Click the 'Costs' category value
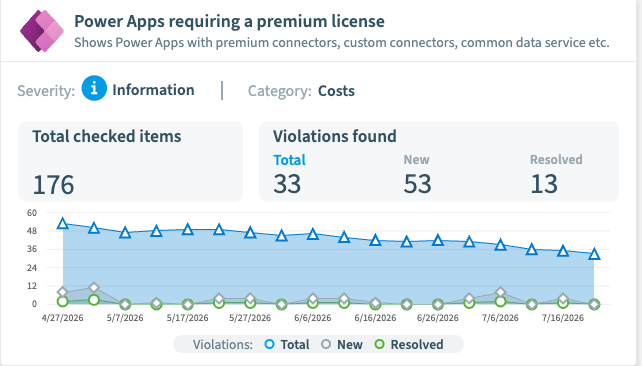This screenshot has height=366, width=642. coord(336,90)
